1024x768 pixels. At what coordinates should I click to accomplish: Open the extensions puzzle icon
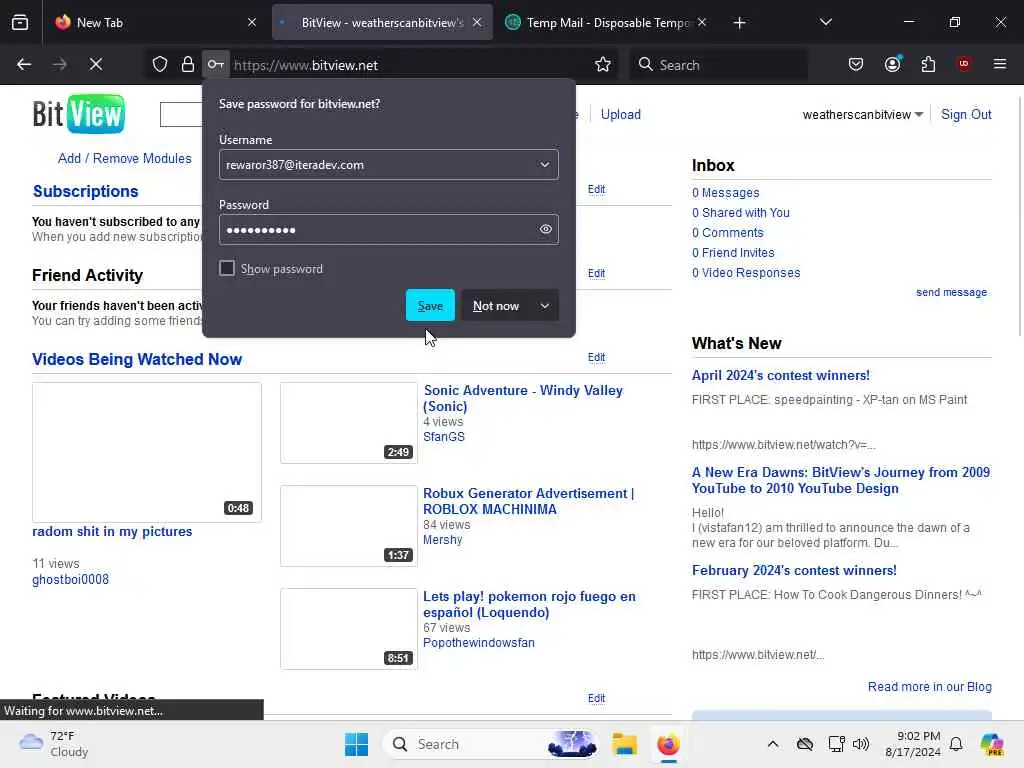(x=928, y=65)
